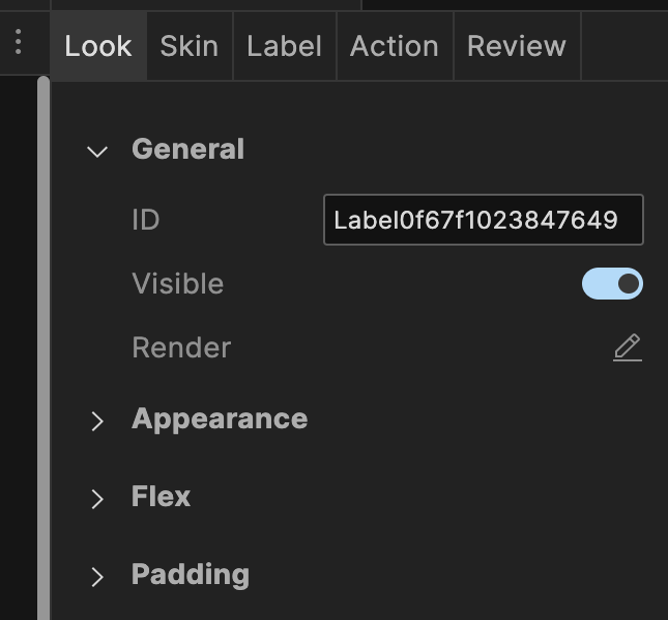Switch to the Skin tab
Image resolution: width=668 pixels, height=620 pixels.
coord(189,46)
